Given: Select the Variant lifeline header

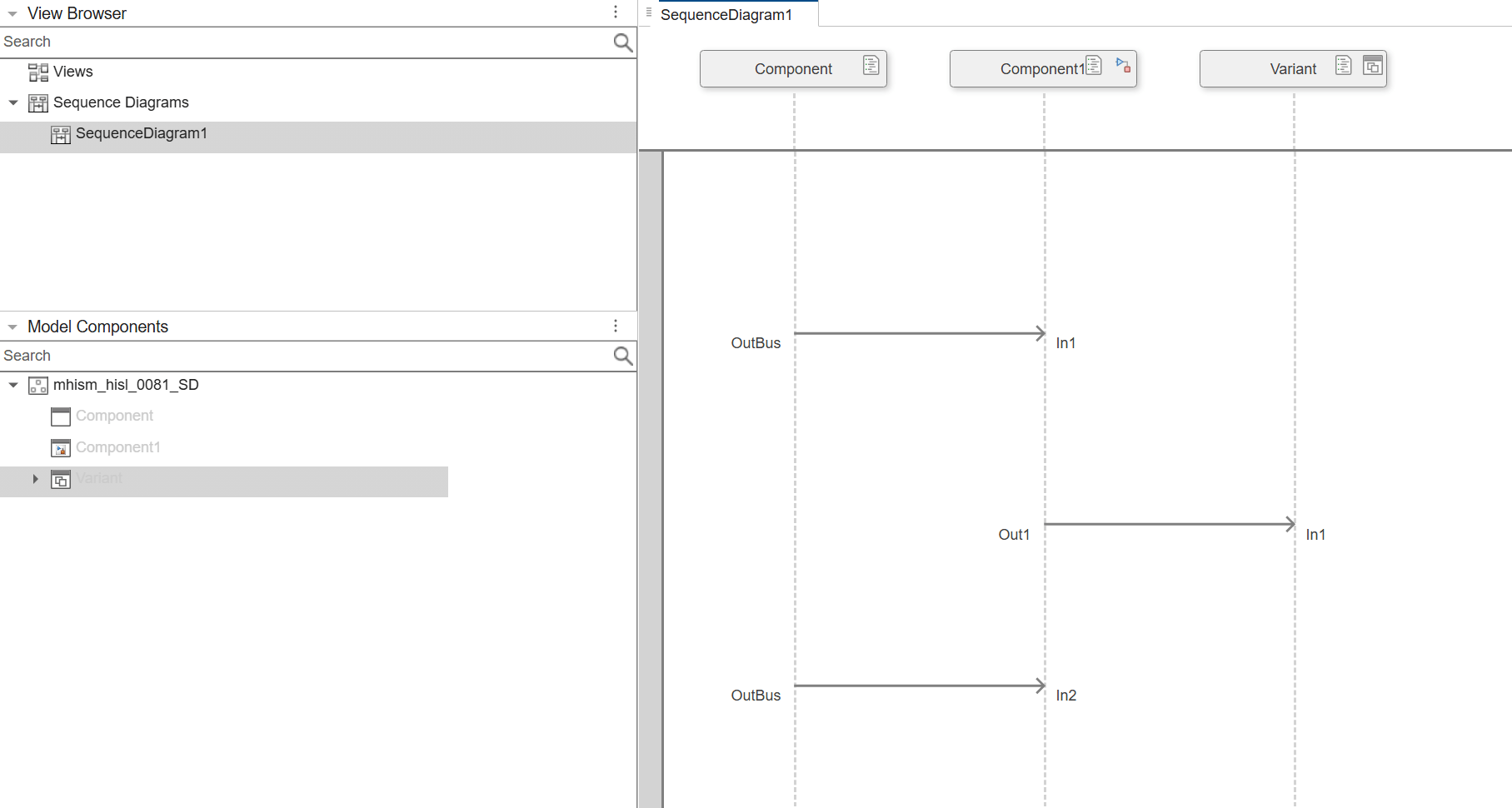Looking at the screenshot, I should click(1293, 68).
